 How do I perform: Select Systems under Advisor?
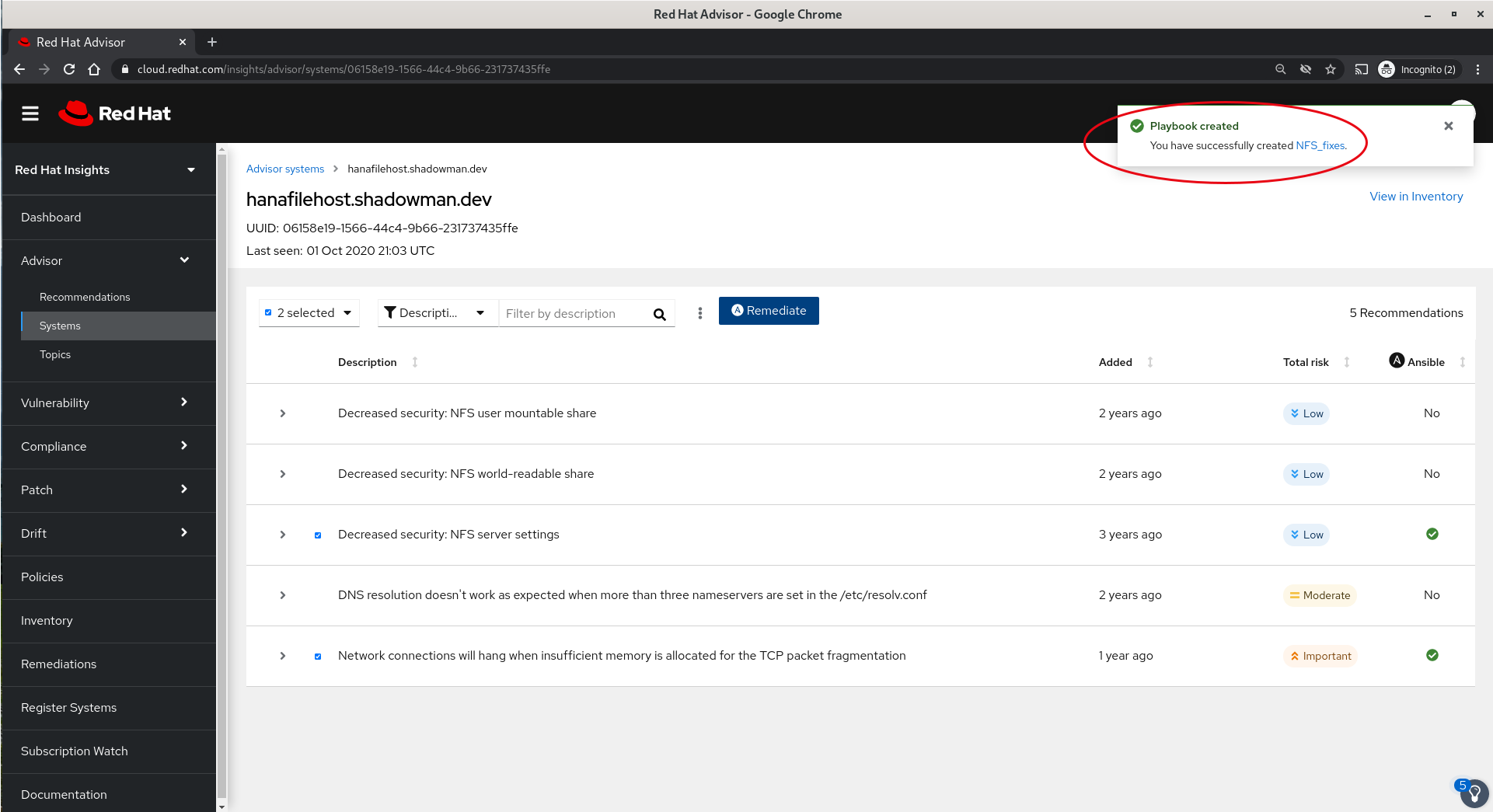[x=118, y=326]
